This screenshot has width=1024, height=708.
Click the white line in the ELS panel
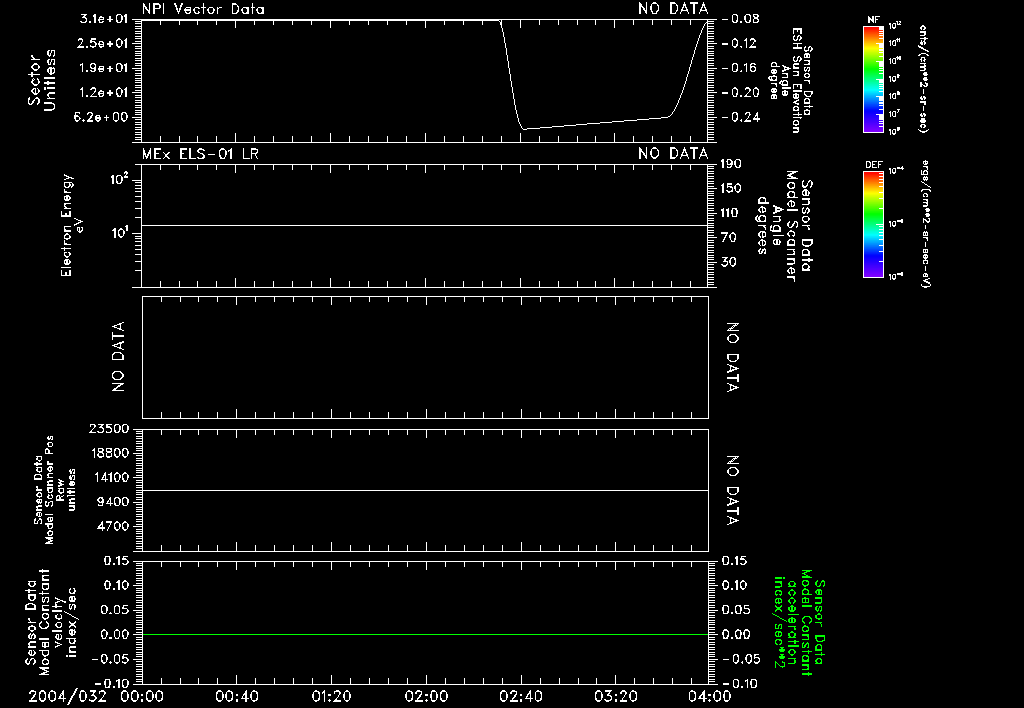425,225
